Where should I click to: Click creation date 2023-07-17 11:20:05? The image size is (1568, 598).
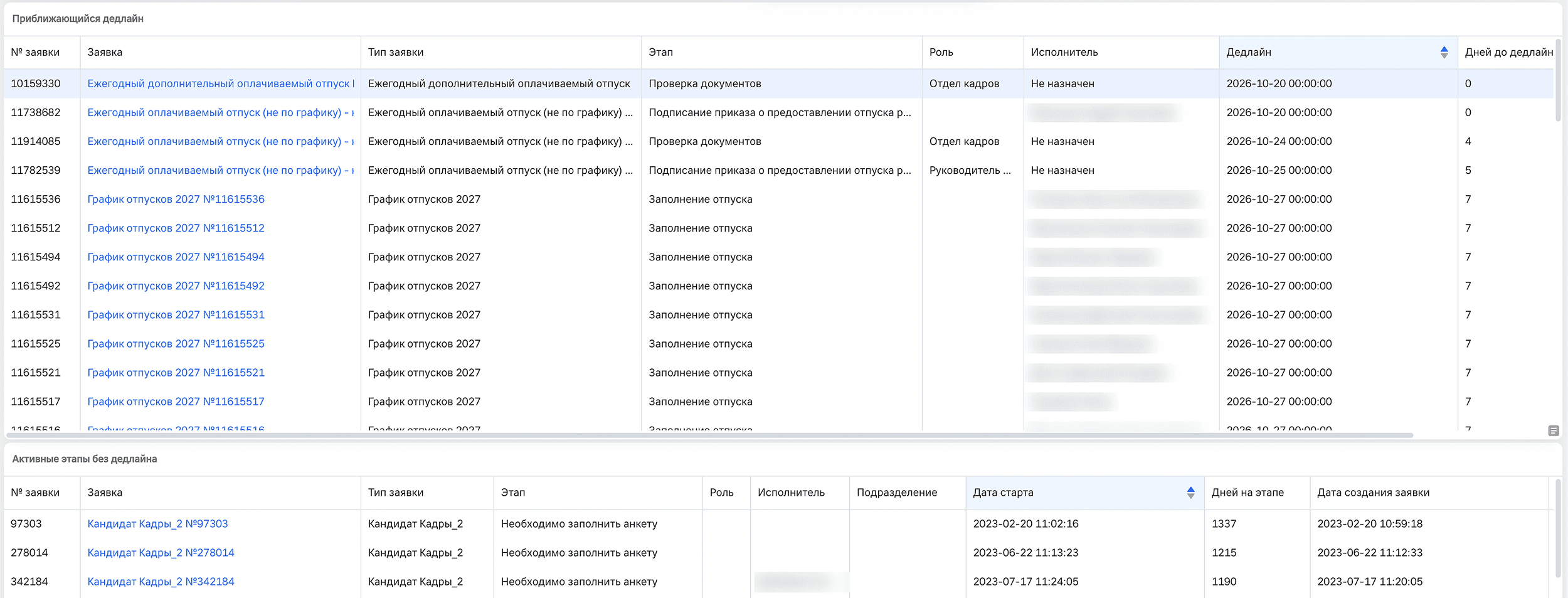point(1370,582)
